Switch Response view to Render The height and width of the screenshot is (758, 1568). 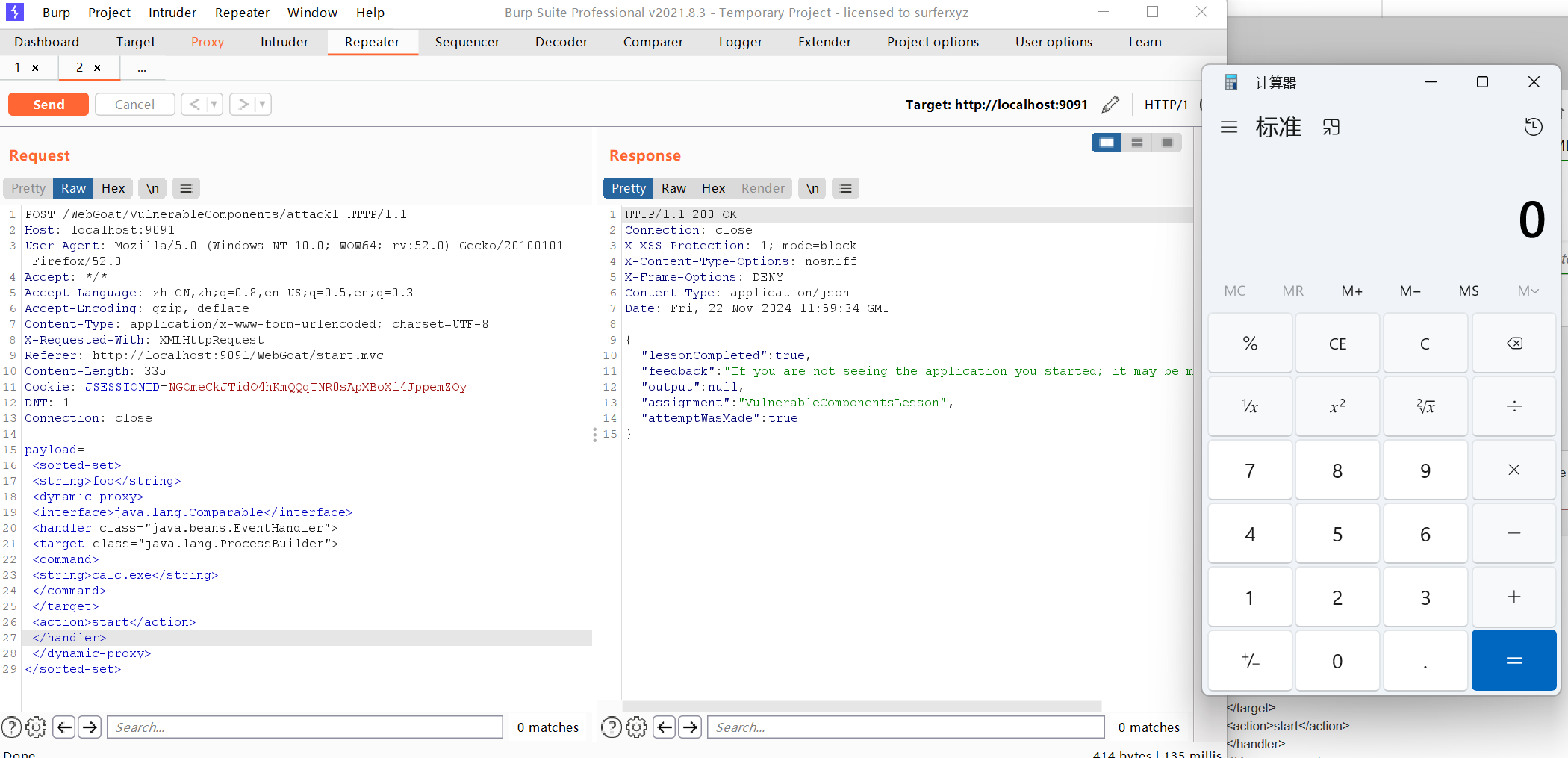click(763, 188)
